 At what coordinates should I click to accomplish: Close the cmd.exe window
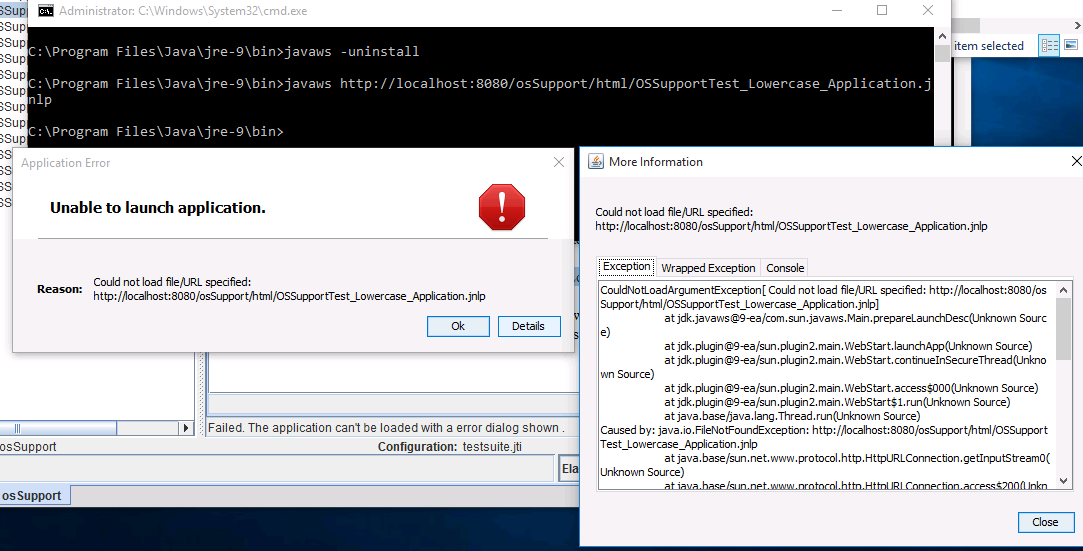pyautogui.click(x=928, y=10)
